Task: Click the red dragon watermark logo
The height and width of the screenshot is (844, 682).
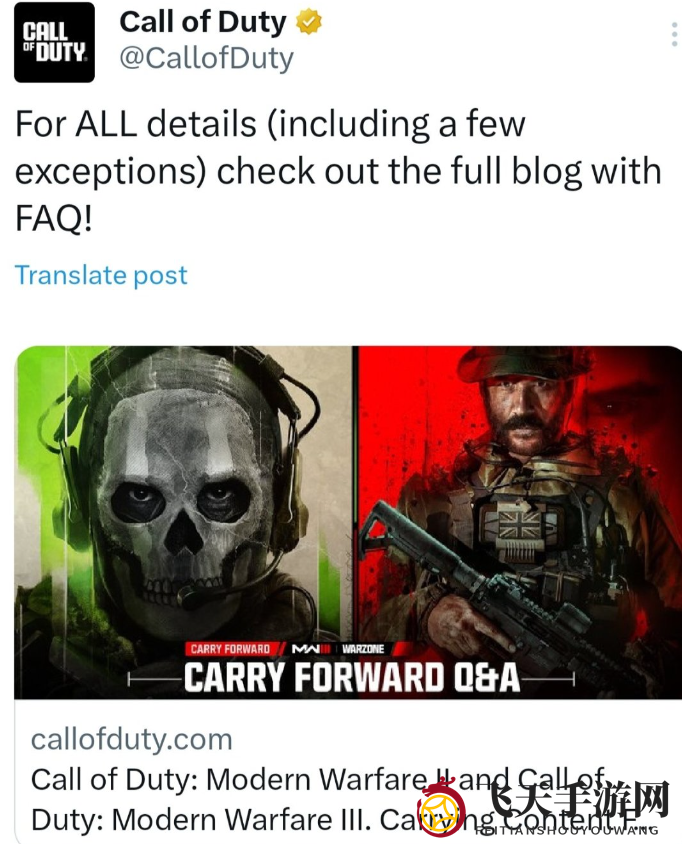Action: tap(441, 807)
